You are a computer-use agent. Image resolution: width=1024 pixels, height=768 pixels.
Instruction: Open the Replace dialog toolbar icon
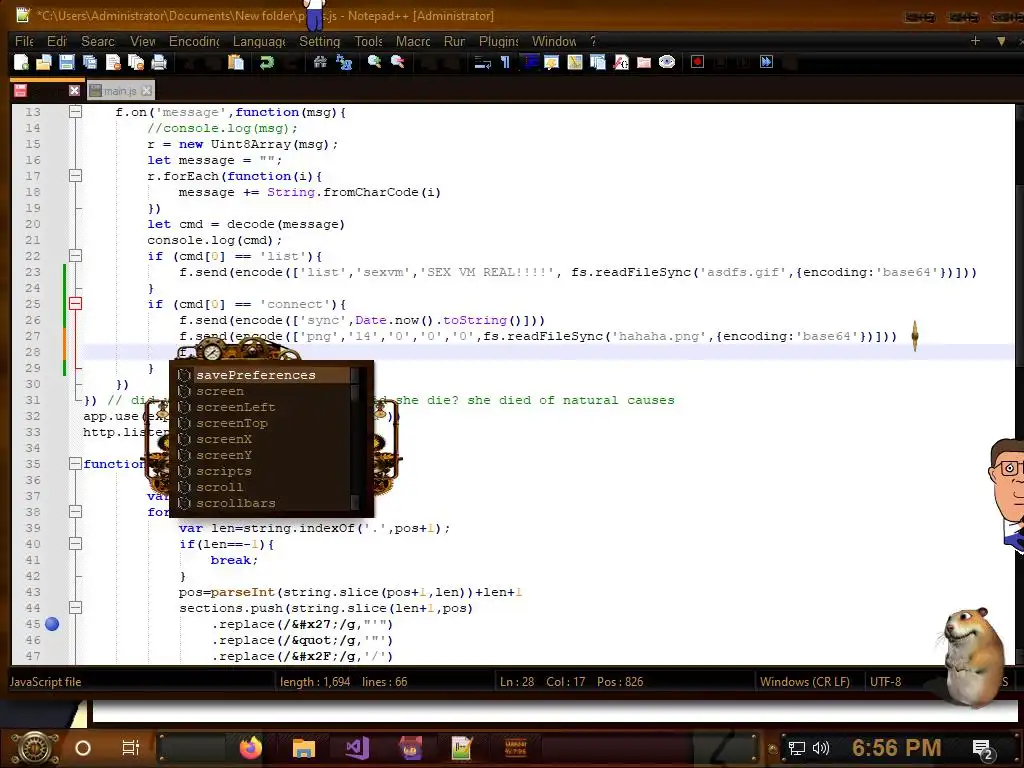pos(344,62)
